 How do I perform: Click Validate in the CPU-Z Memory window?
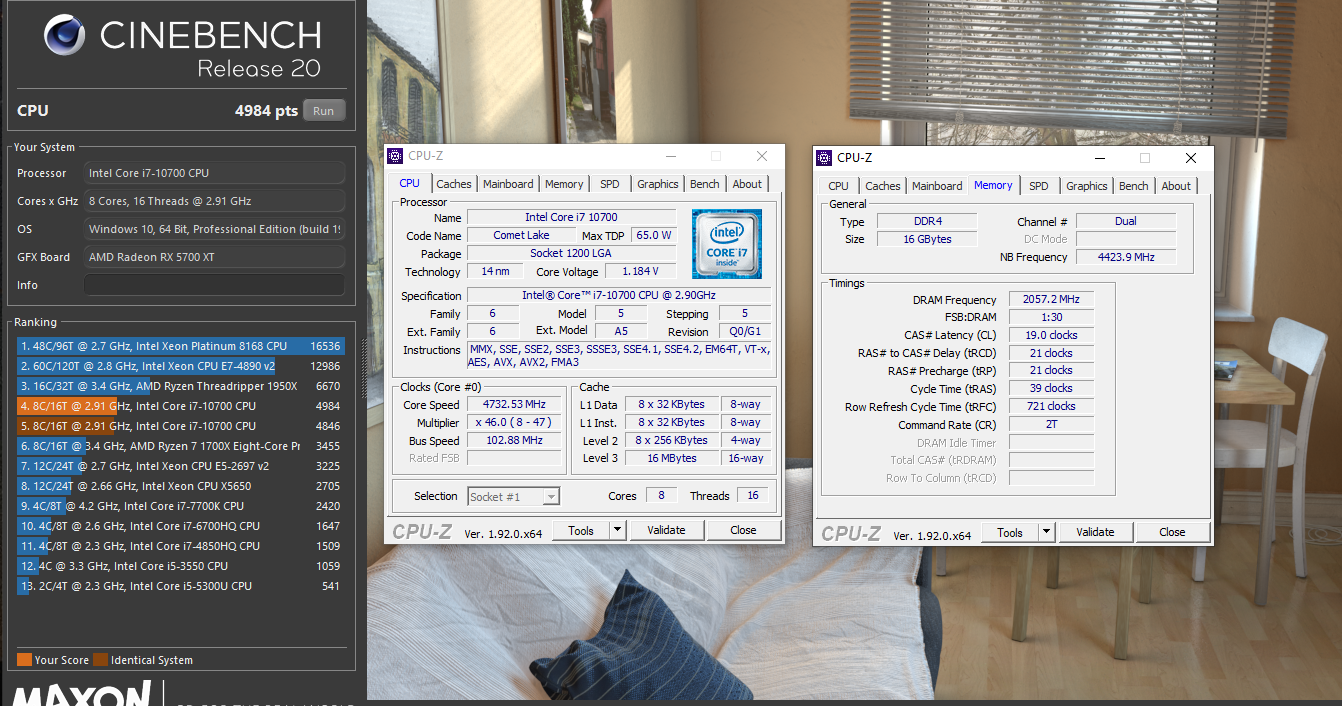click(1095, 532)
